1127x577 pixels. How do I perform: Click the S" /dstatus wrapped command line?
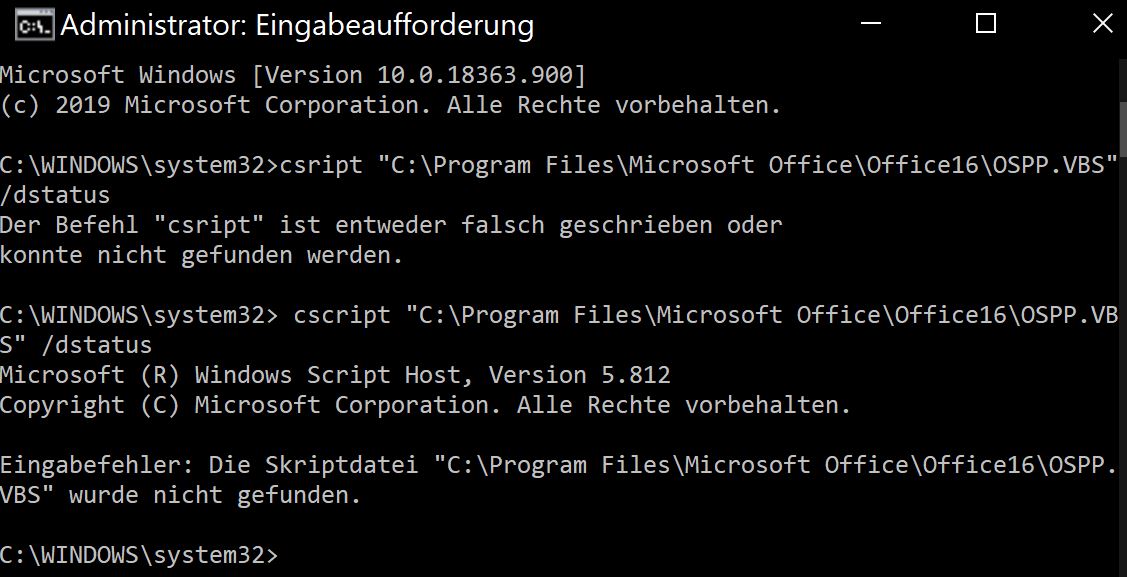76,345
